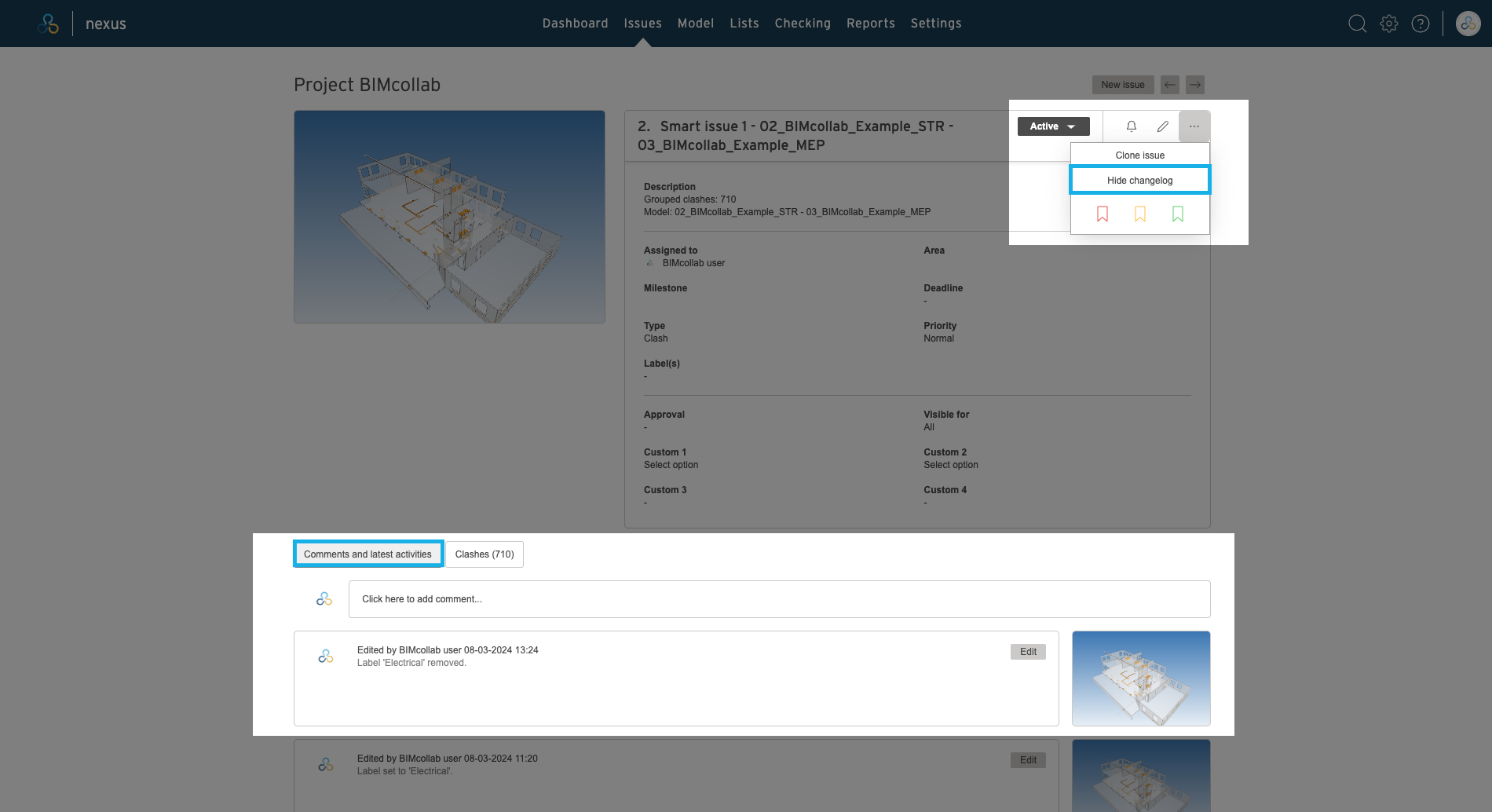Image resolution: width=1492 pixels, height=812 pixels.
Task: Click the BIMcollab logo in header
Action: click(x=48, y=24)
